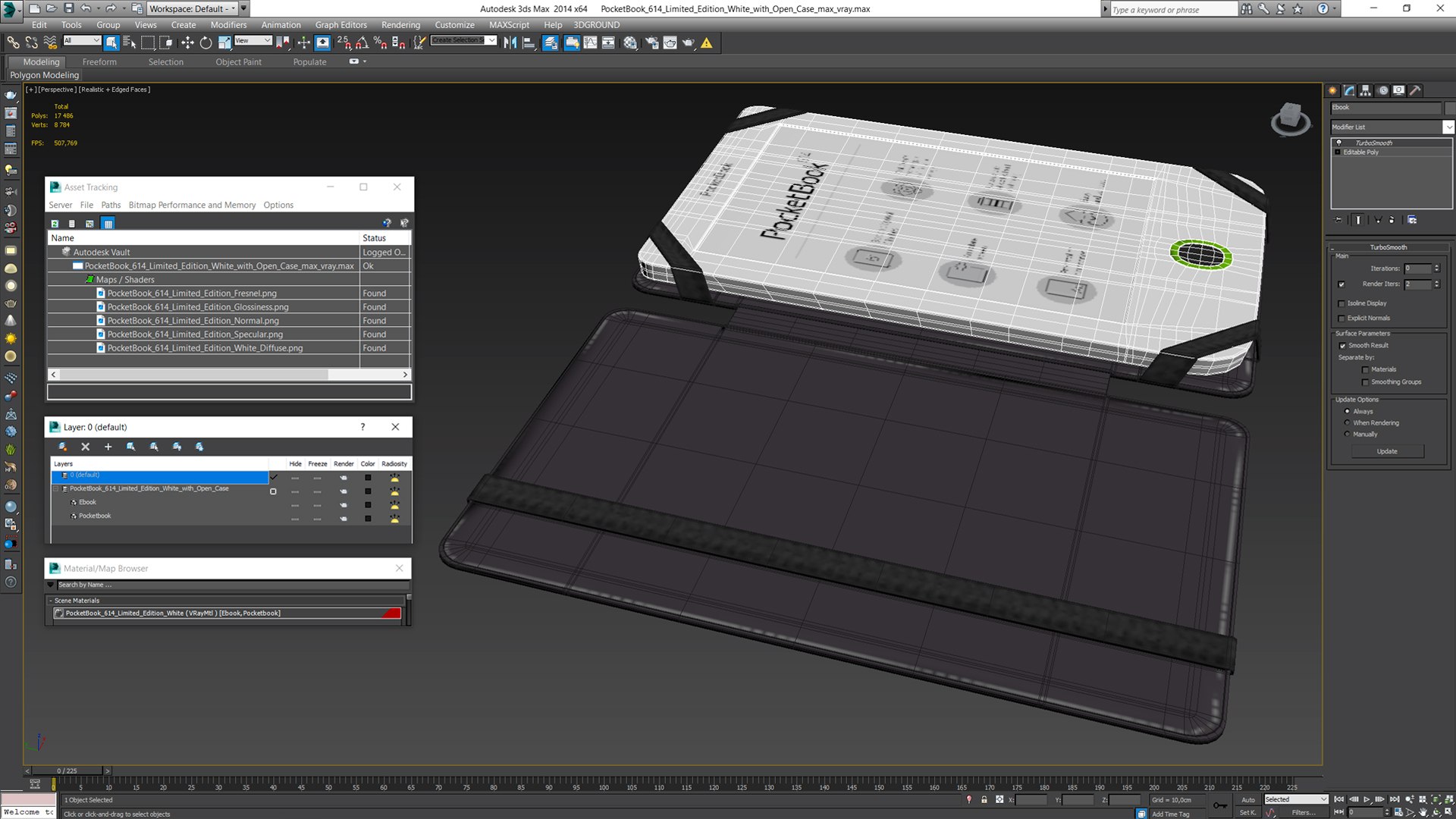The image size is (1456, 819).
Task: Enable the Isoline Display checkbox
Action: coord(1341,303)
